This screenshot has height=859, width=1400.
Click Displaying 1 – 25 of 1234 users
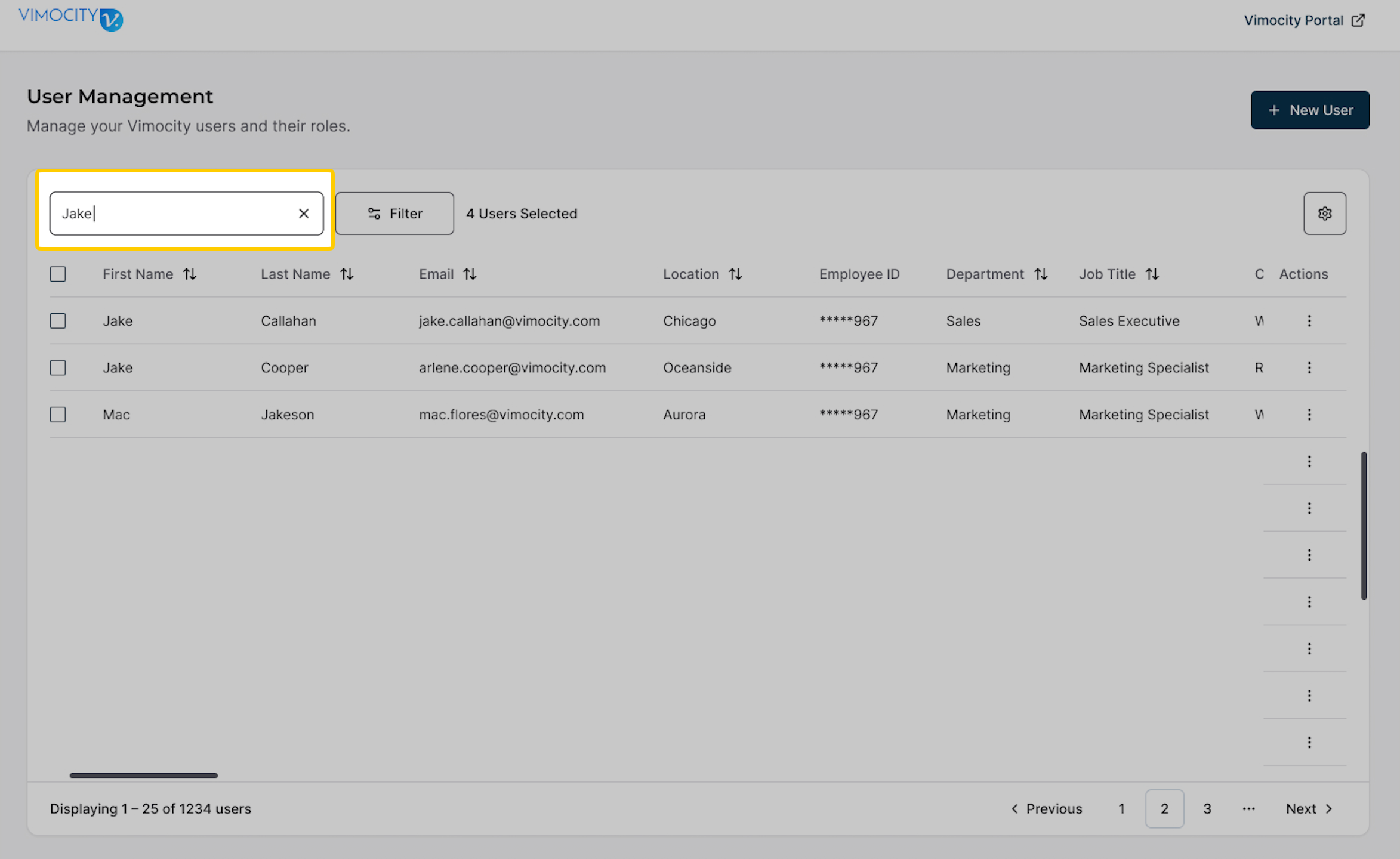(x=150, y=809)
